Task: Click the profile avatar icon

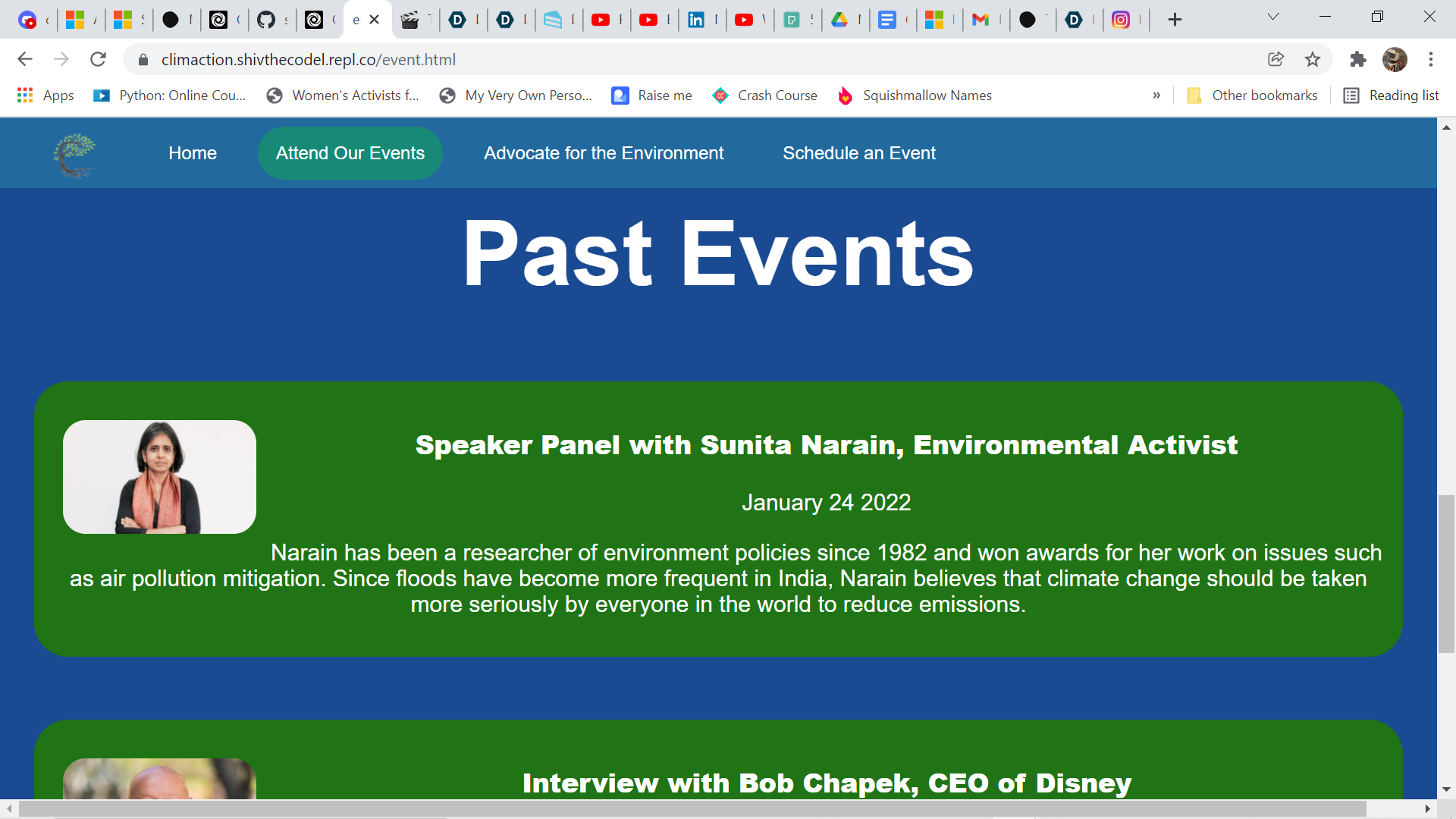Action: (1395, 59)
